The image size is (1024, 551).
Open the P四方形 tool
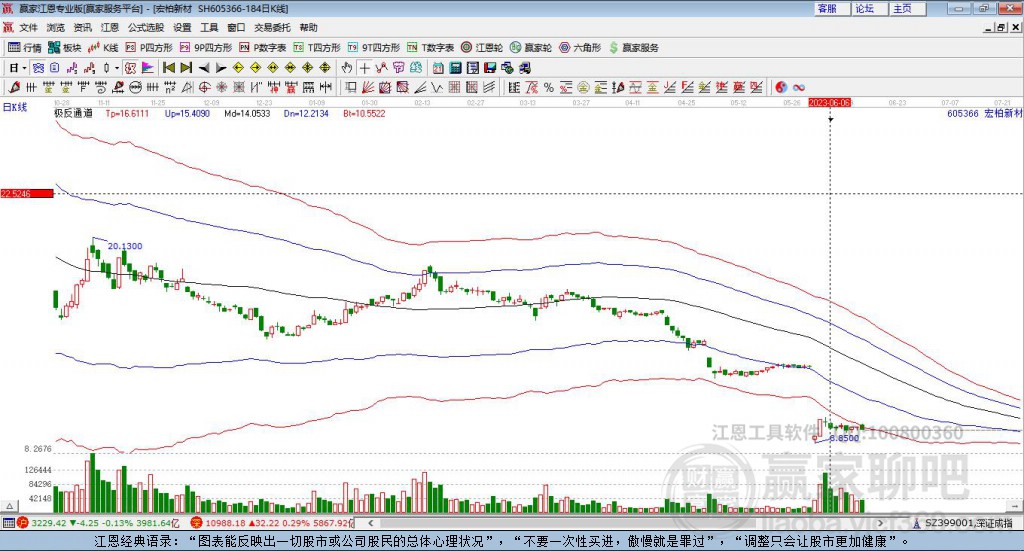[149, 48]
